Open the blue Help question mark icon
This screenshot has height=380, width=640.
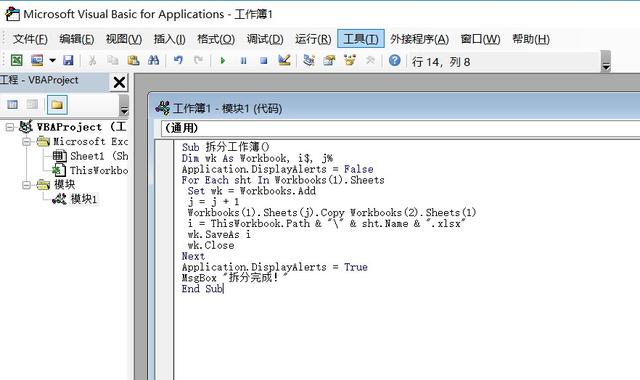[394, 60]
